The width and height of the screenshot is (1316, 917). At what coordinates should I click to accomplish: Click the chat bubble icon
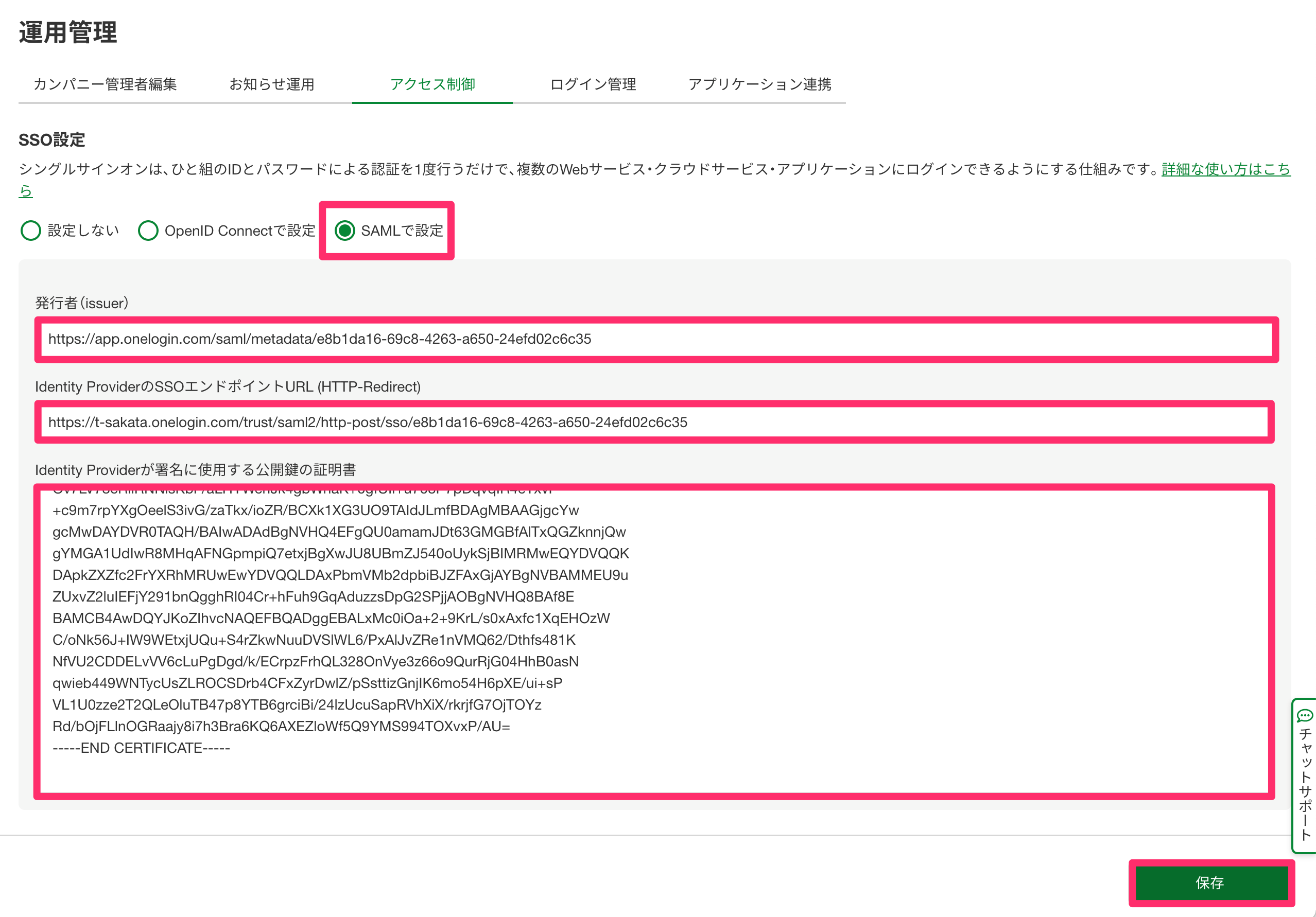1305,715
